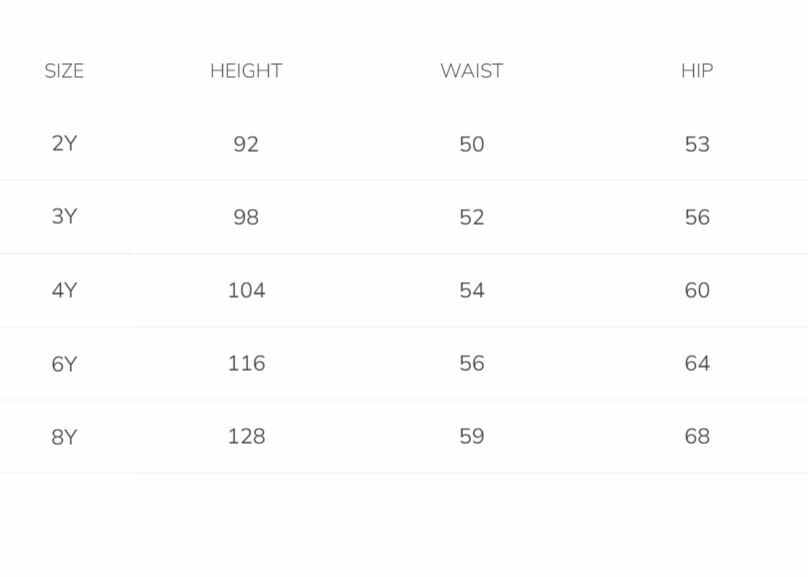Click the height value 128
This screenshot has height=577, width=808.
[246, 437]
